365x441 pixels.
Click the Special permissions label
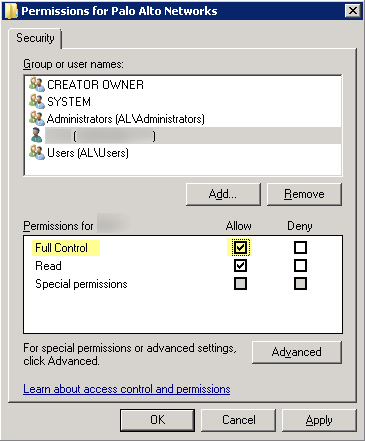[81, 284]
